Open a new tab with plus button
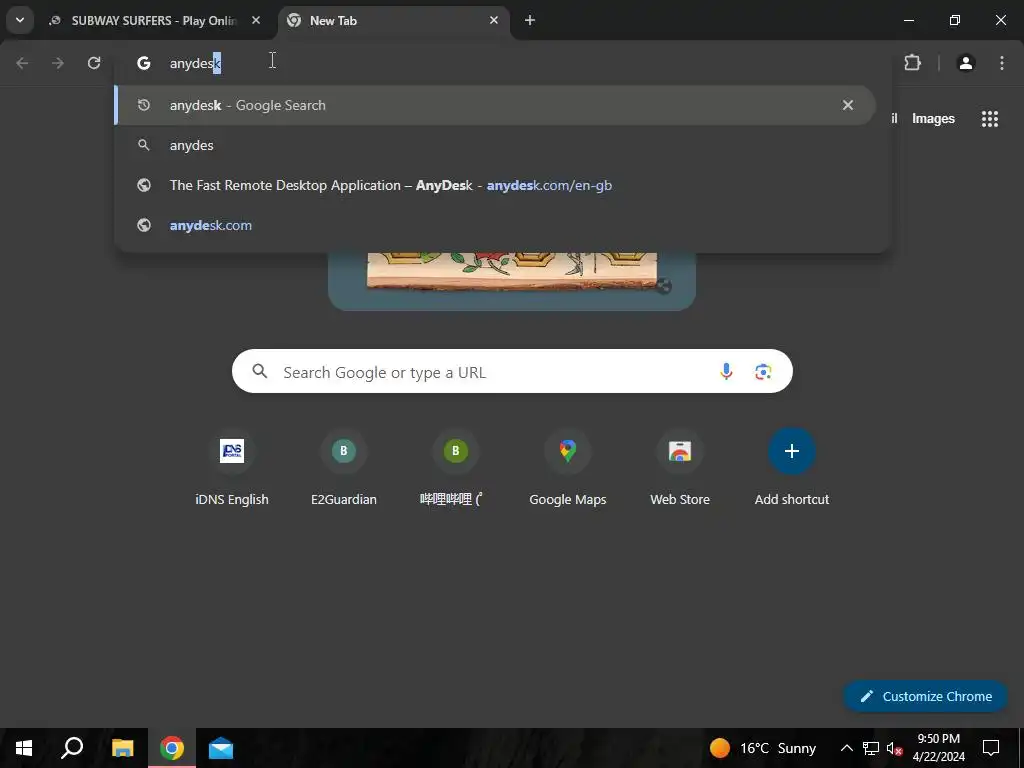 coord(530,20)
